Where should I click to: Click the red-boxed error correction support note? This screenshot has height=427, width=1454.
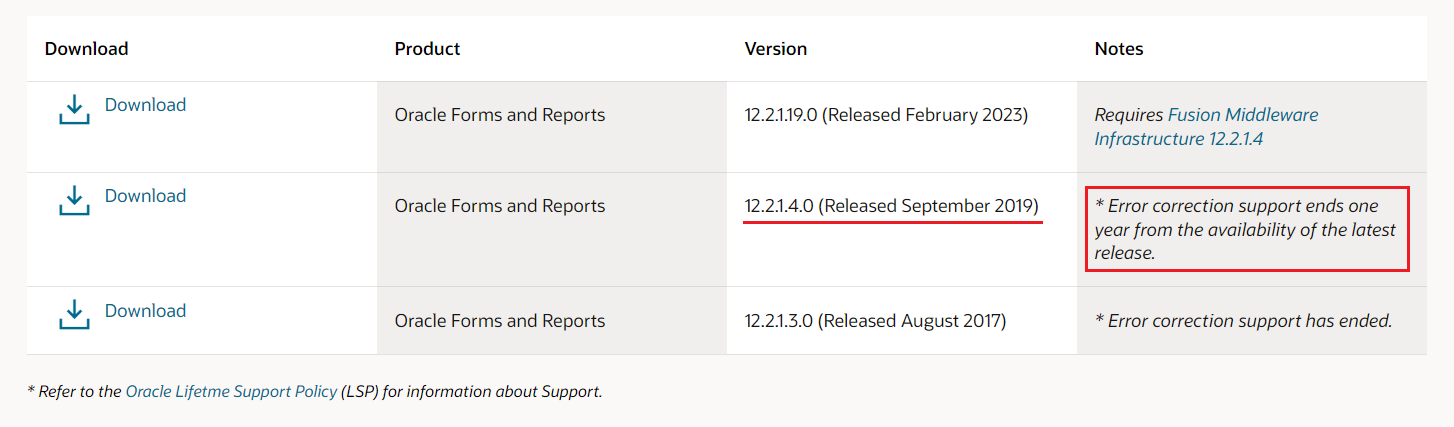point(1247,229)
